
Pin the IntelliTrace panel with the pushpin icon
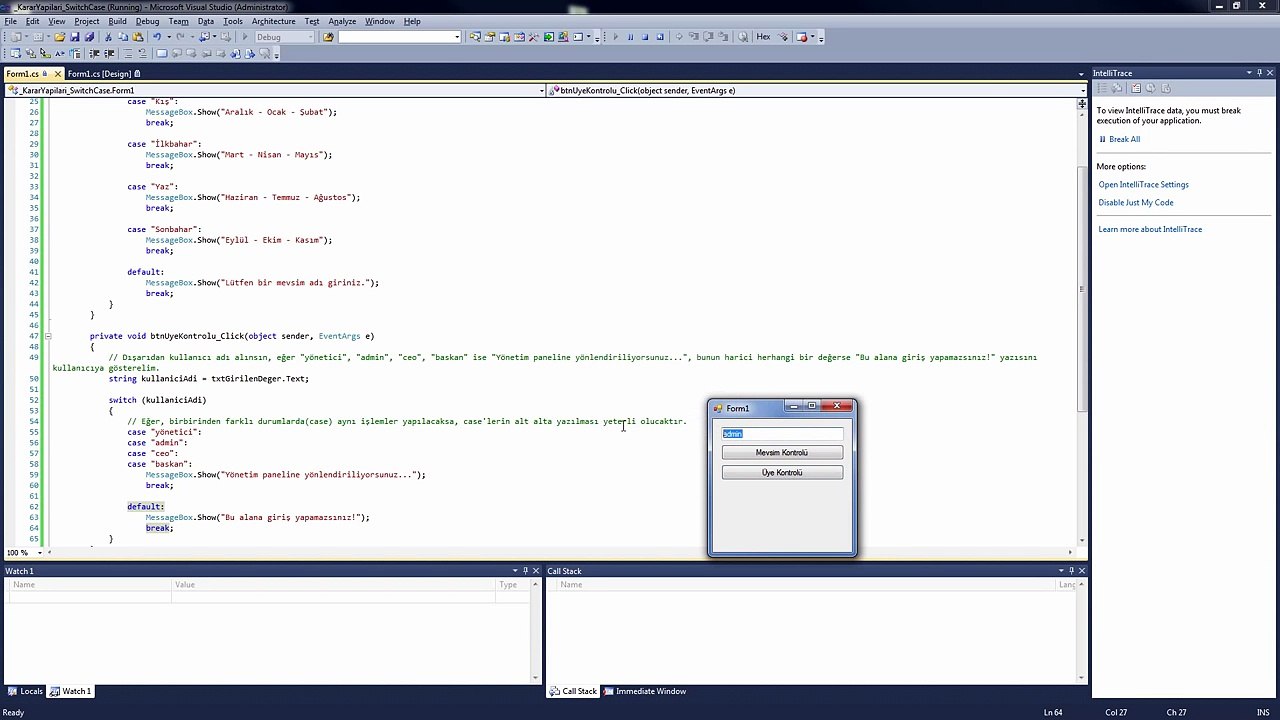coord(1259,73)
